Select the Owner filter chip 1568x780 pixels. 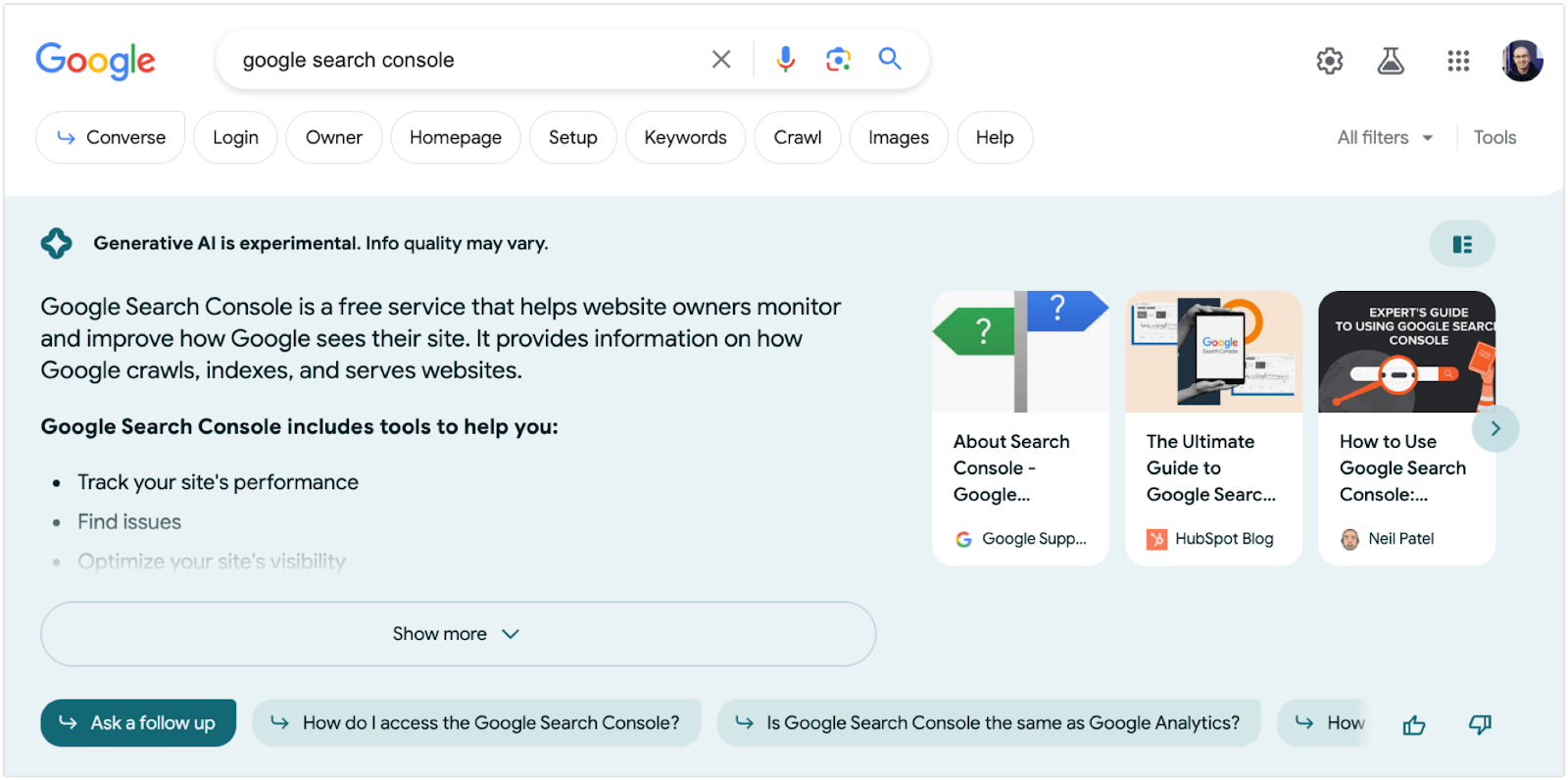334,137
